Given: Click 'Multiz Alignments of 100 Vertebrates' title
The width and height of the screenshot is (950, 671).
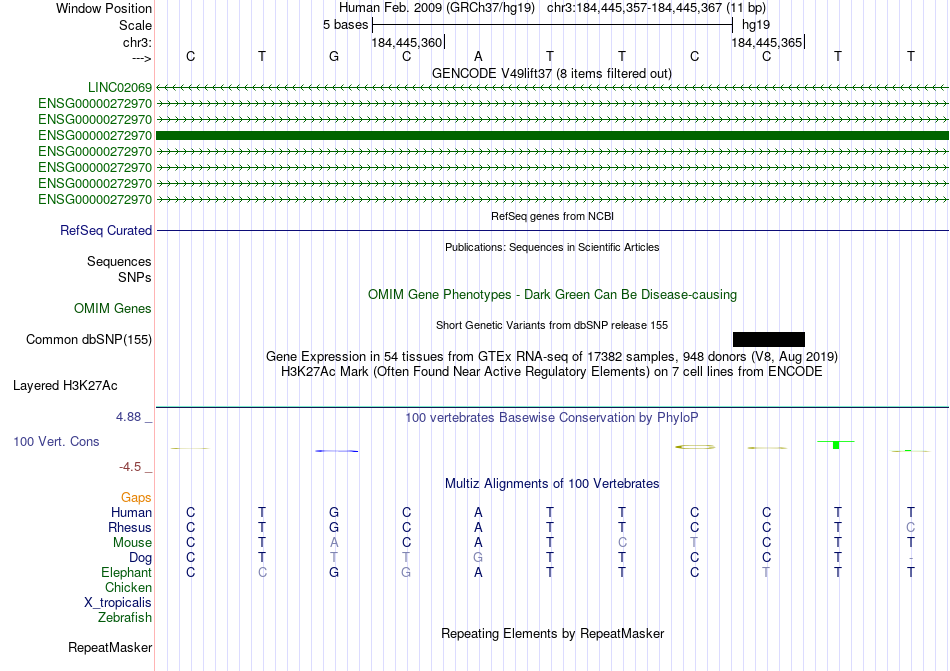Looking at the screenshot, I should click(x=552, y=484).
